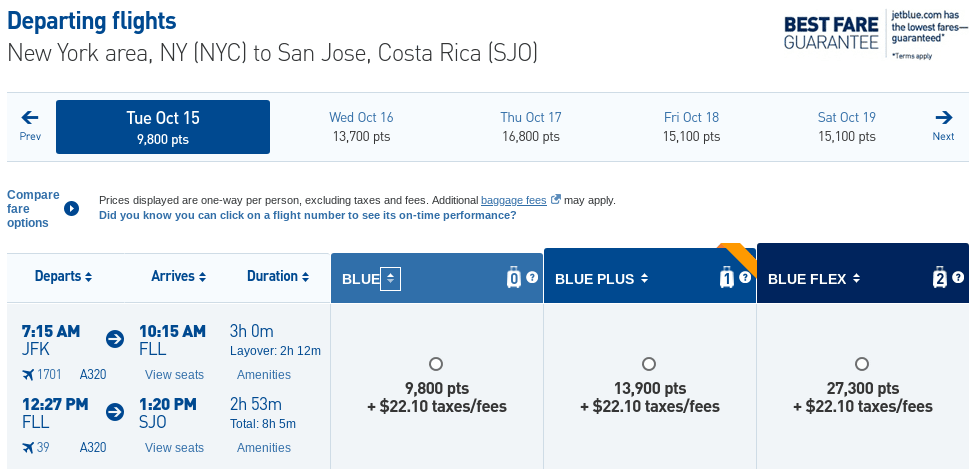Click the Blue Plus help question mark
This screenshot has width=973, height=469.
[x=745, y=277]
